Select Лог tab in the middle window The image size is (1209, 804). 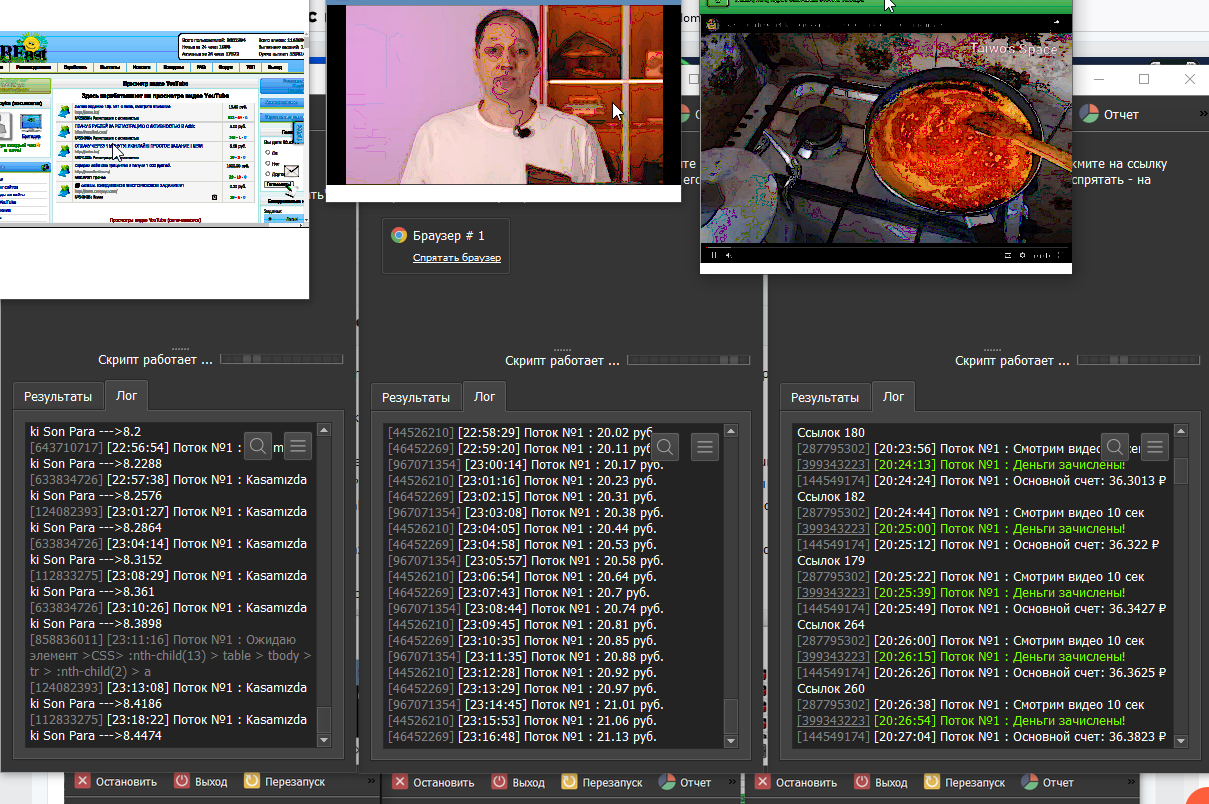pos(484,397)
